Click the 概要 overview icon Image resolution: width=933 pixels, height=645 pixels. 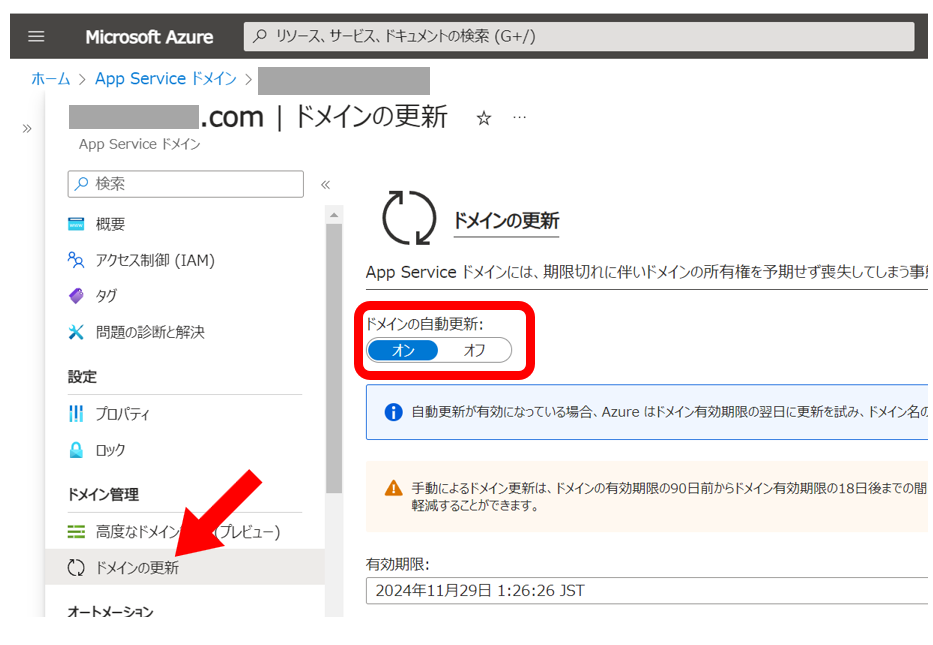point(76,224)
